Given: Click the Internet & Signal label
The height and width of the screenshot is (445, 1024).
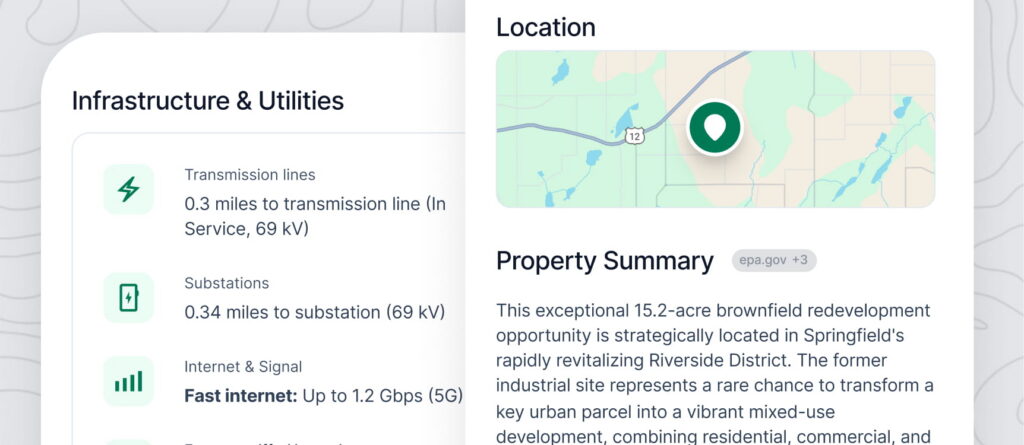Looking at the screenshot, I should pyautogui.click(x=243, y=367).
